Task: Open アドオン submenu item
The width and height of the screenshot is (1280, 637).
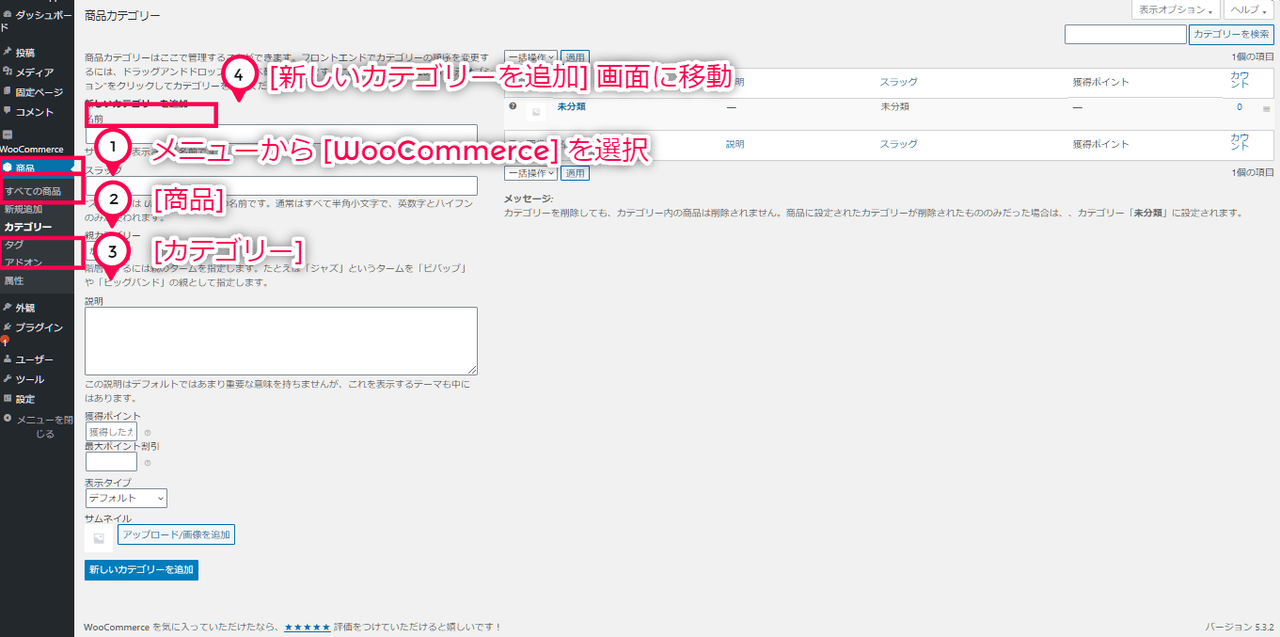Action: pyautogui.click(x=23, y=262)
